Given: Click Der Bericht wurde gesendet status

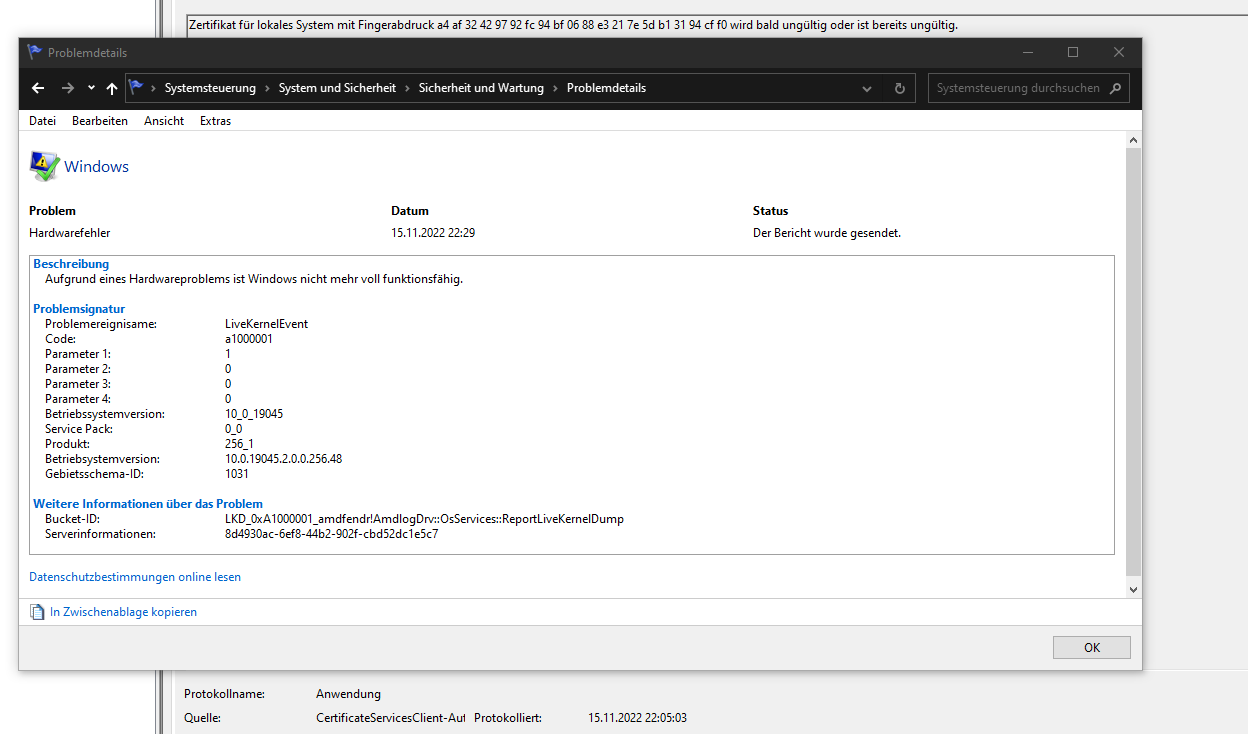Looking at the screenshot, I should point(827,233).
